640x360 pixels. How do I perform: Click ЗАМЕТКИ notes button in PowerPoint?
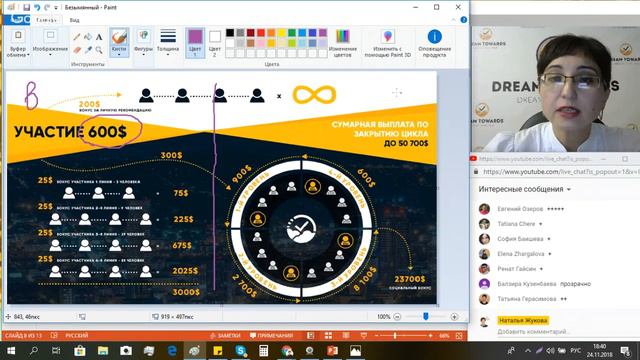coord(225,336)
